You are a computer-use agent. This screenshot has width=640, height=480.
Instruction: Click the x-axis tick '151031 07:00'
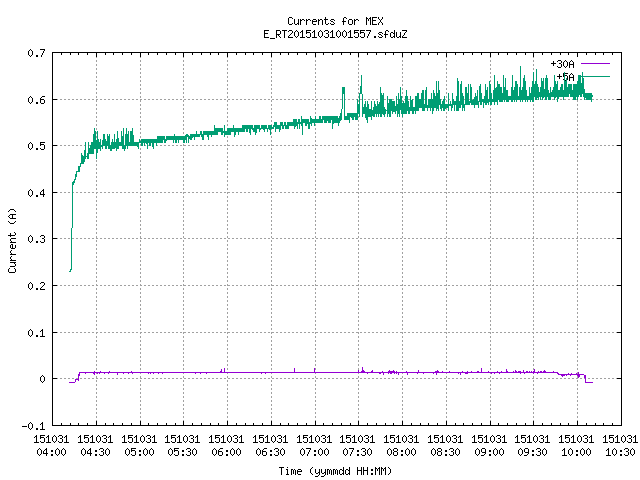(x=314, y=446)
